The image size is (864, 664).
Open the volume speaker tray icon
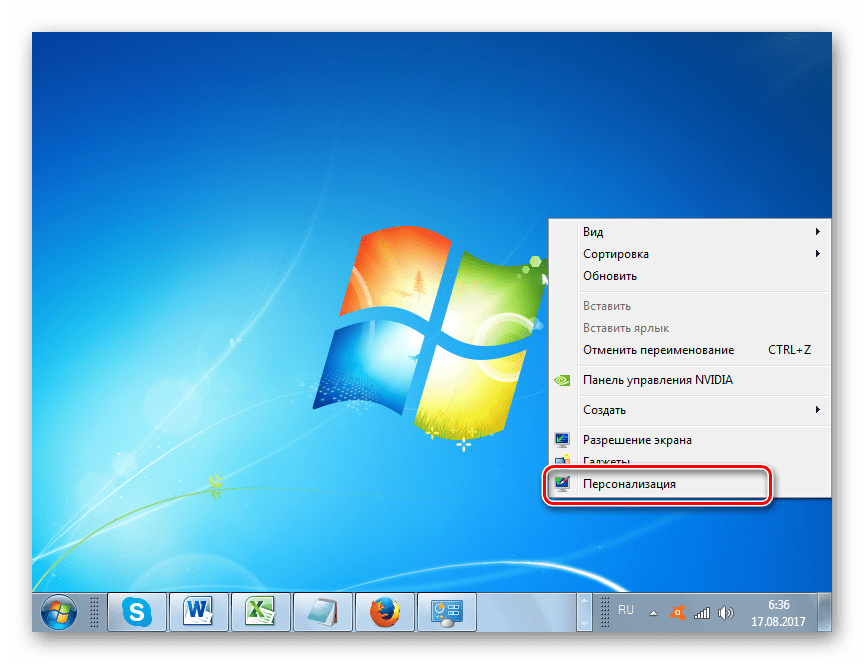[726, 612]
